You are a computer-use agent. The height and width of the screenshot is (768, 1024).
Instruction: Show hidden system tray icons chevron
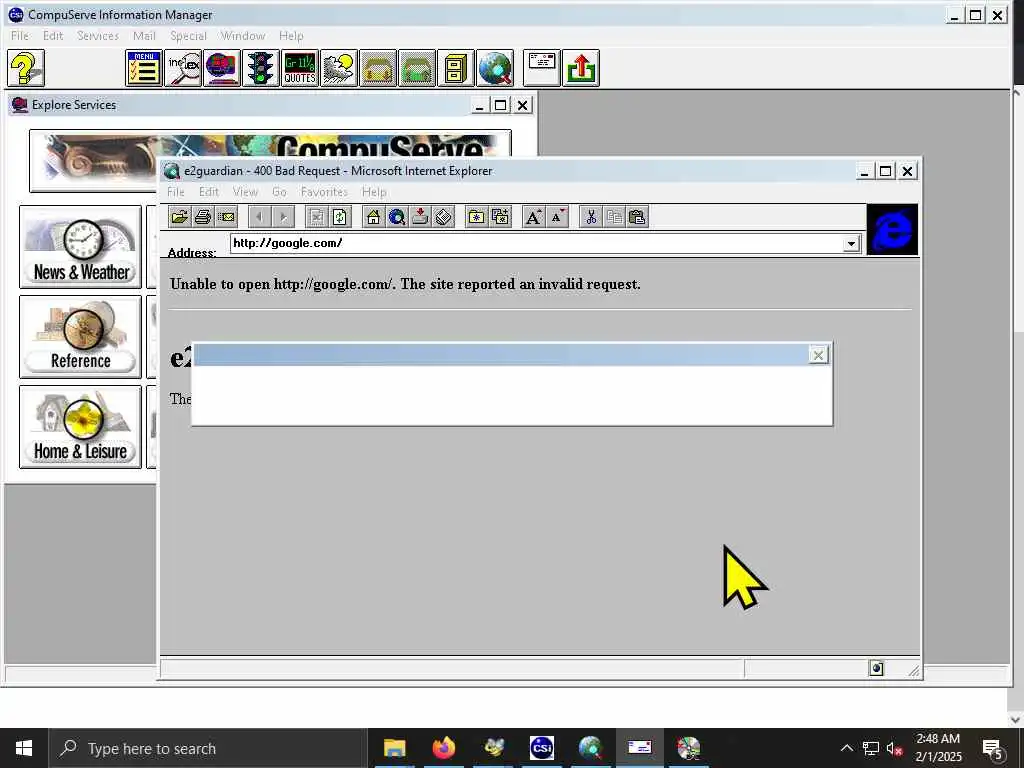[846, 748]
